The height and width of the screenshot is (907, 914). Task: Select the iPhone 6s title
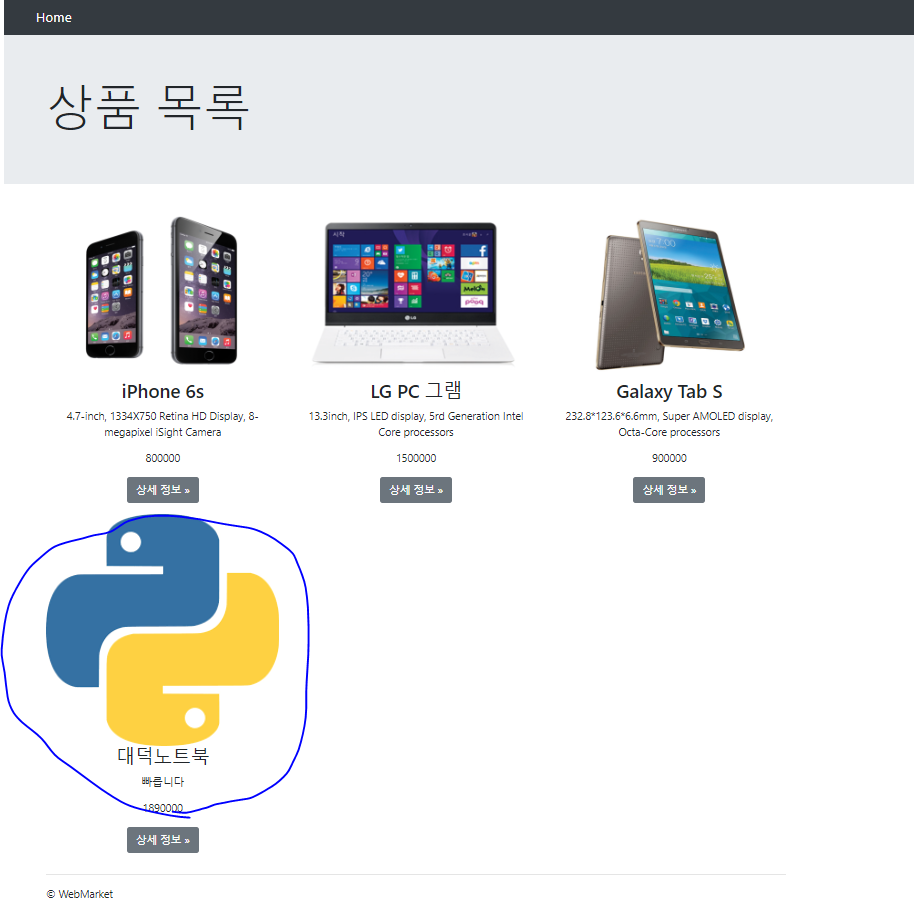[163, 392]
